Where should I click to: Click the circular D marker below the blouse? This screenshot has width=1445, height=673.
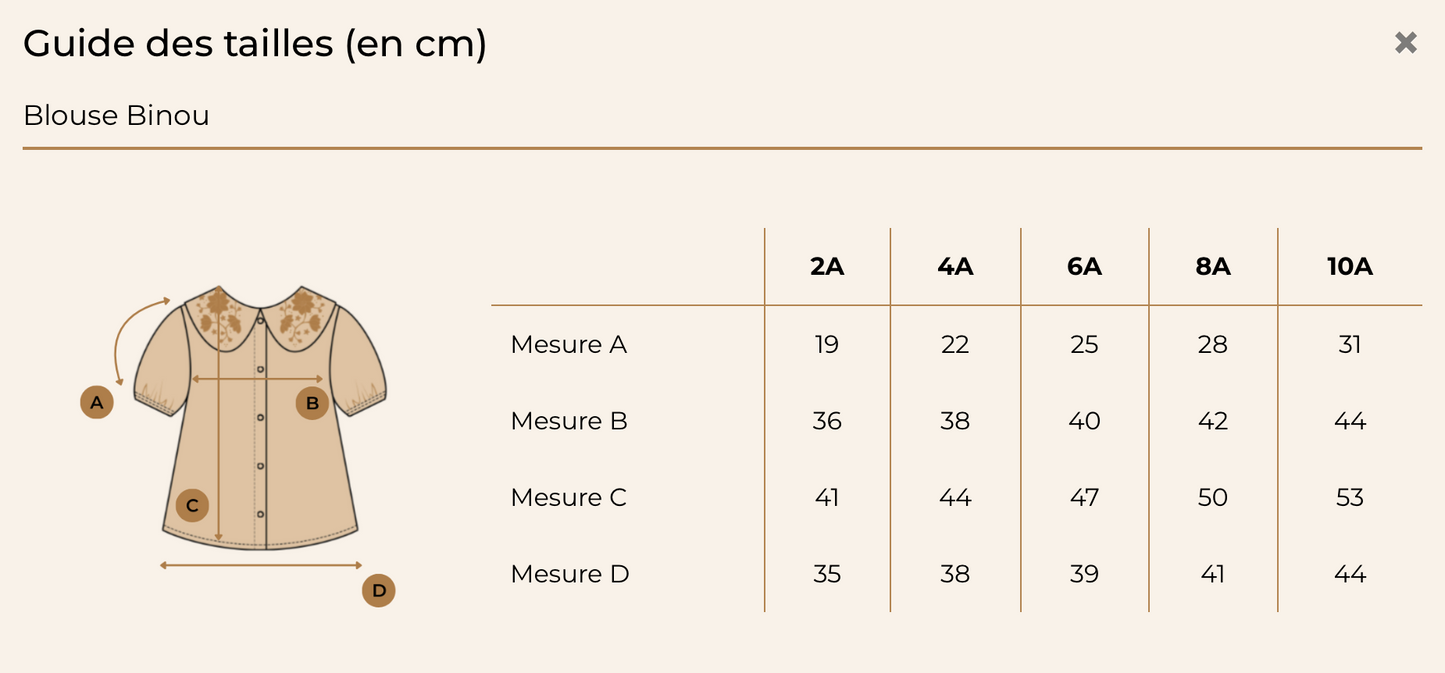[379, 591]
